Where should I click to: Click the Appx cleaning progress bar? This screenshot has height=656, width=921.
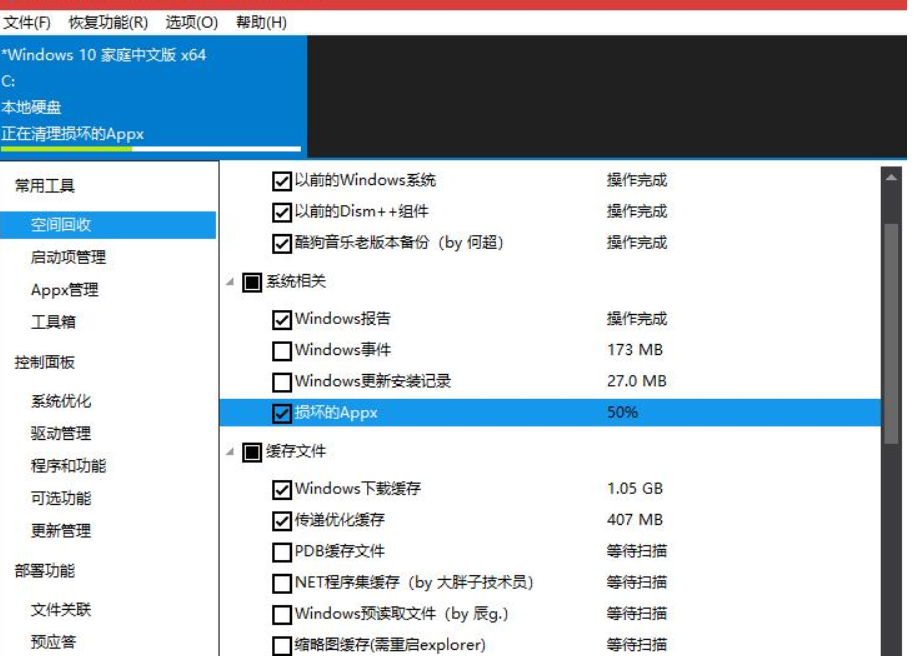[150, 149]
